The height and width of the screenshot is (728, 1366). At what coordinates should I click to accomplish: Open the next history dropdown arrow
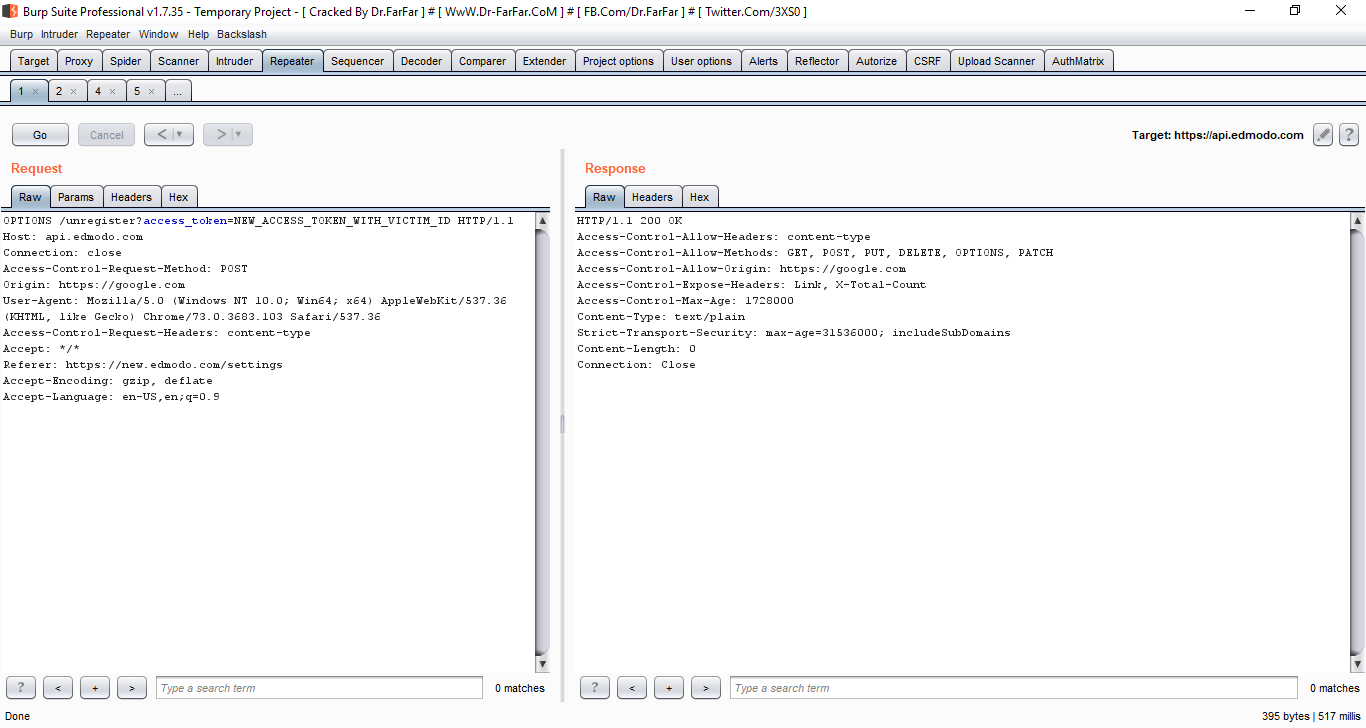click(x=239, y=135)
